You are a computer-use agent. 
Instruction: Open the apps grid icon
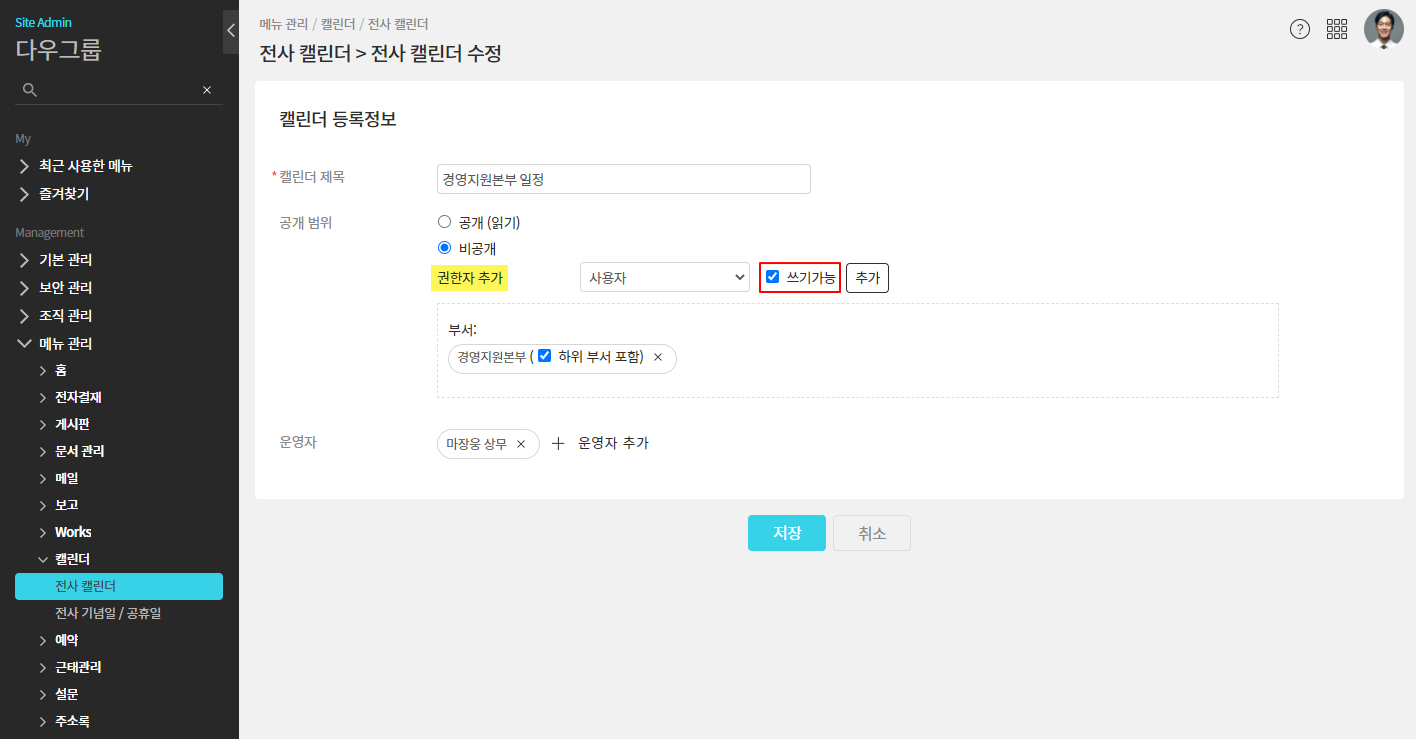pyautogui.click(x=1337, y=29)
